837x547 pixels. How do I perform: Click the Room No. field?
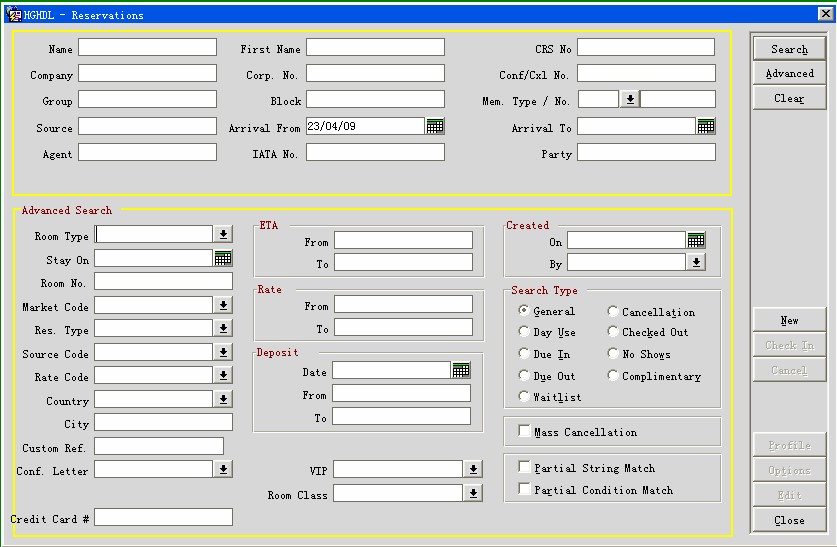(x=163, y=281)
